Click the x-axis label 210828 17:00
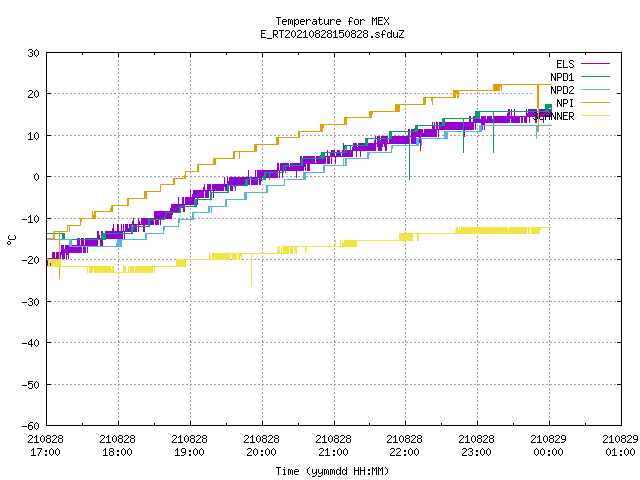Image resolution: width=640 pixels, height=480 pixels. point(45,446)
